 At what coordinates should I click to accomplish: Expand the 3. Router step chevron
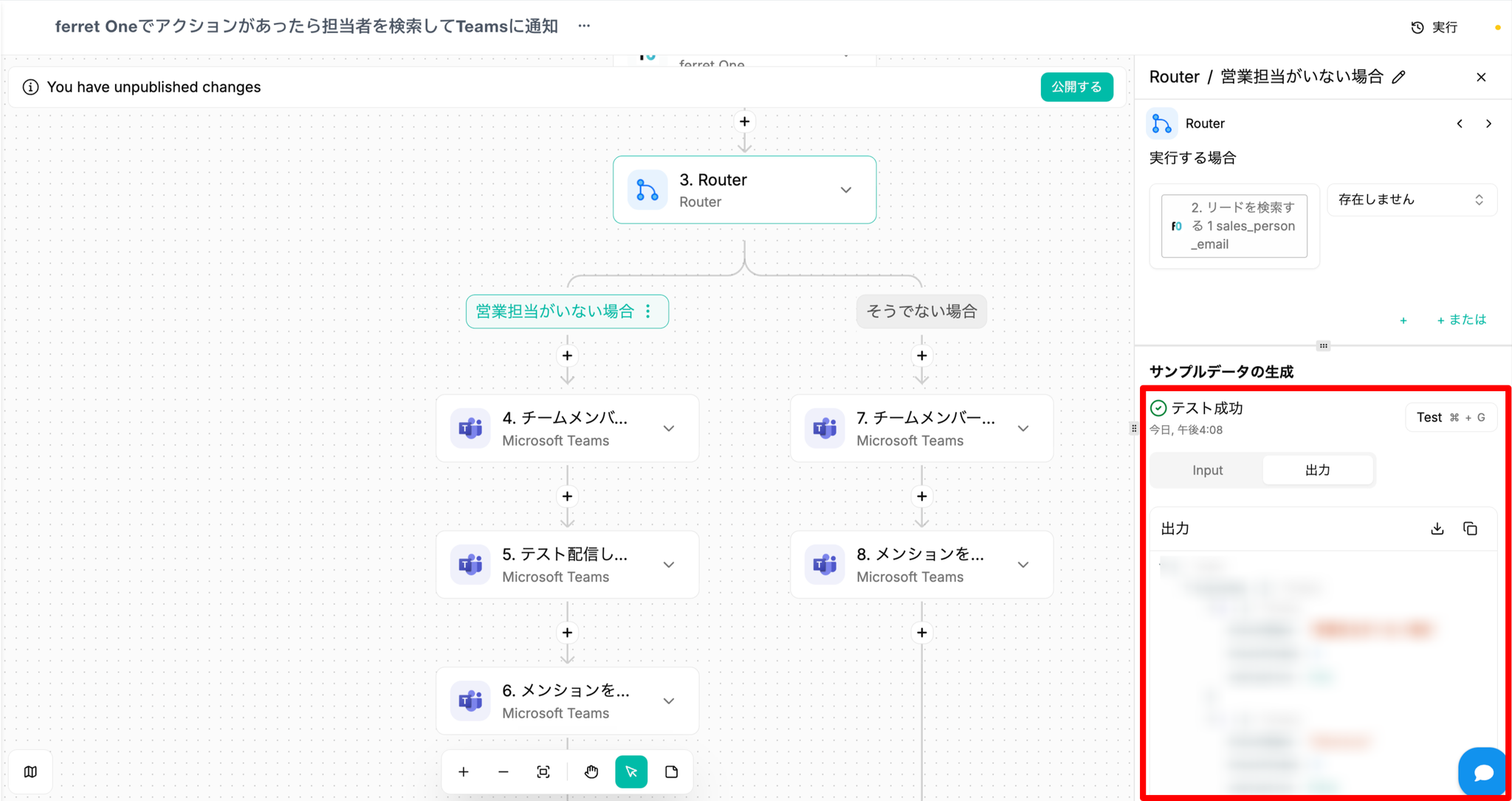(x=846, y=190)
